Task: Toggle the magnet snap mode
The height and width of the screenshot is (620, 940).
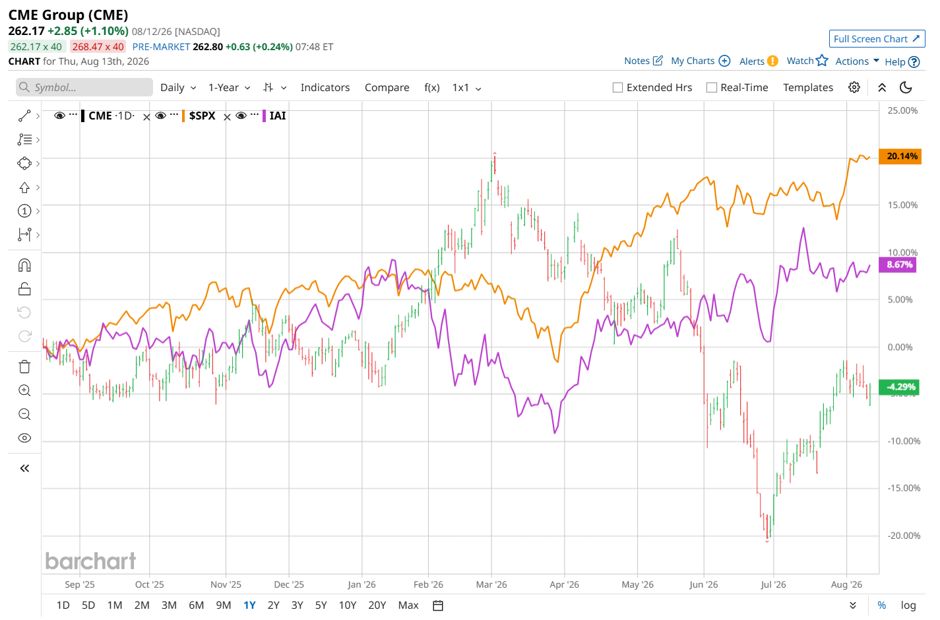Action: pyautogui.click(x=24, y=265)
